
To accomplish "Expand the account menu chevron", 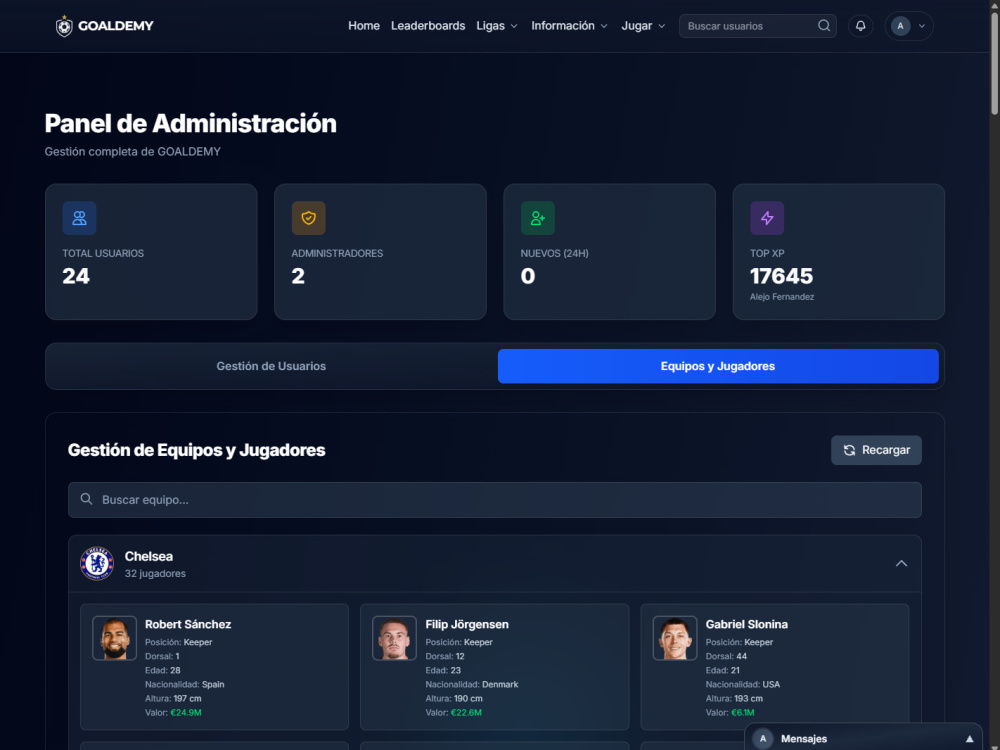I will [x=922, y=26].
